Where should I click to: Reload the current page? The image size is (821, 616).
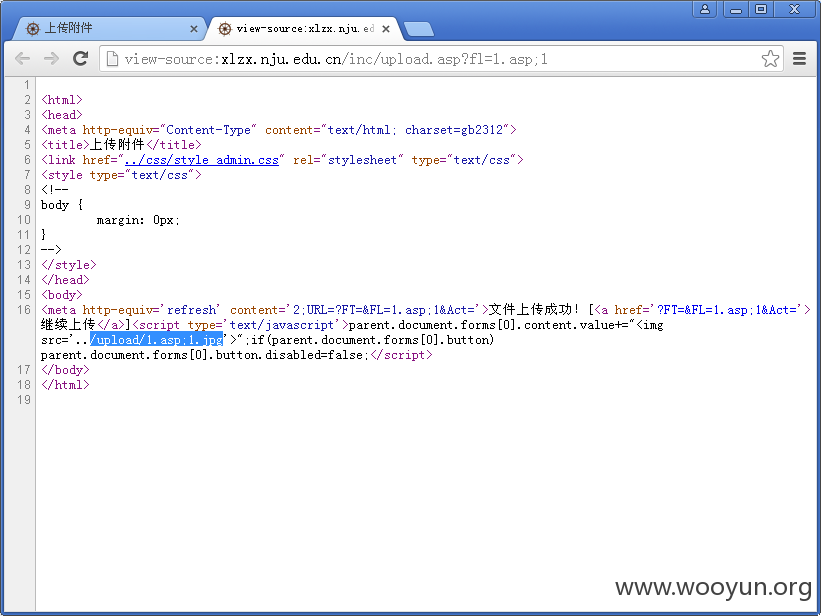(80, 59)
